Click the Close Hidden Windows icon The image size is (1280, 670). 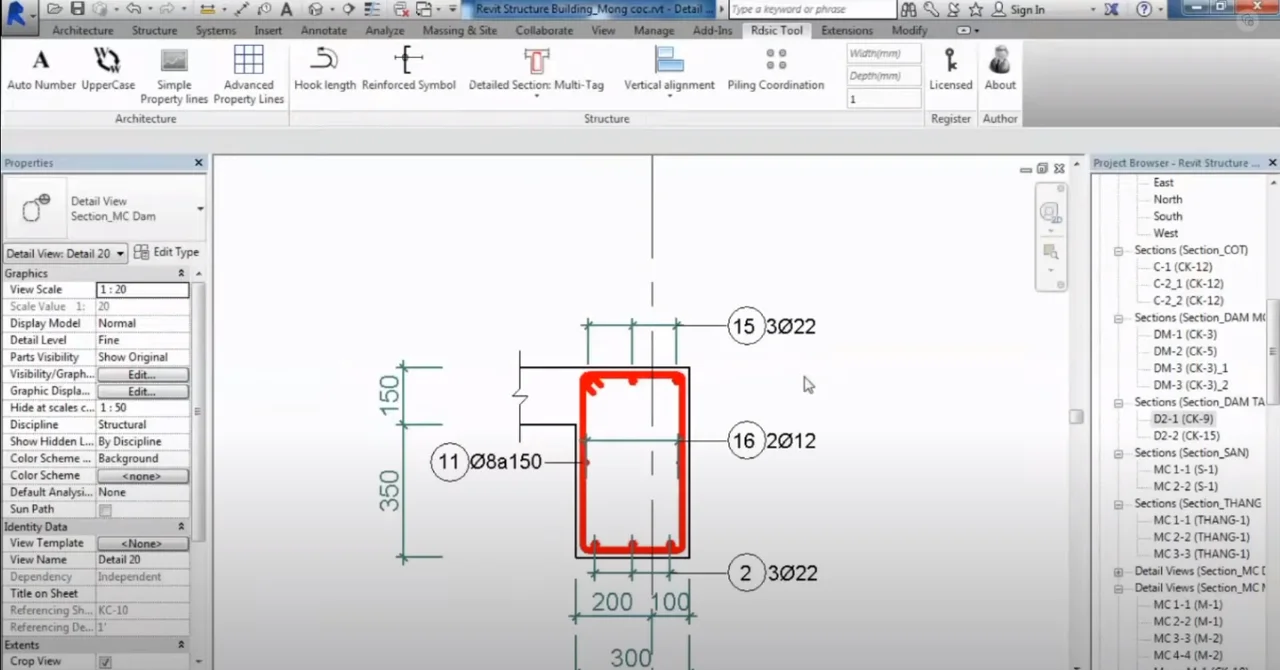(401, 9)
